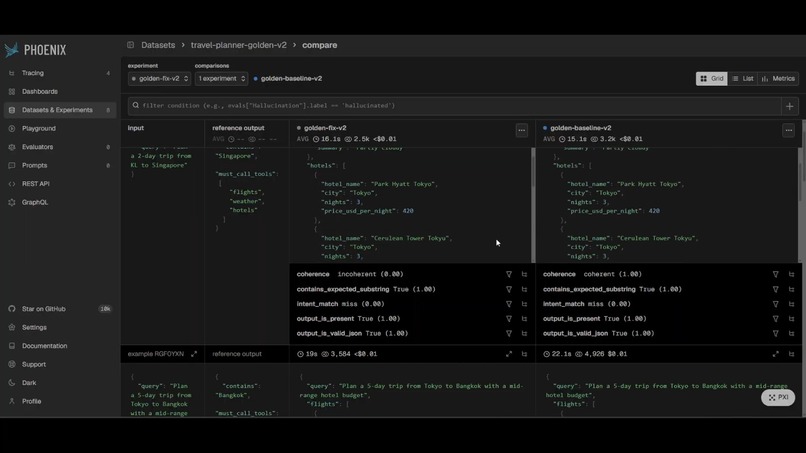This screenshot has height=453, width=806.
Task: Click the reference output column header
Action: (x=238, y=128)
